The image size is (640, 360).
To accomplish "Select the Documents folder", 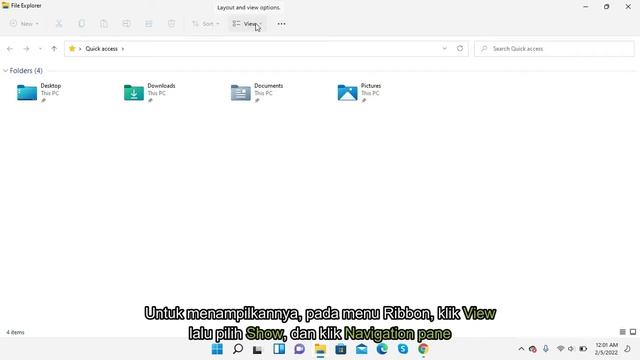I will pos(257,93).
